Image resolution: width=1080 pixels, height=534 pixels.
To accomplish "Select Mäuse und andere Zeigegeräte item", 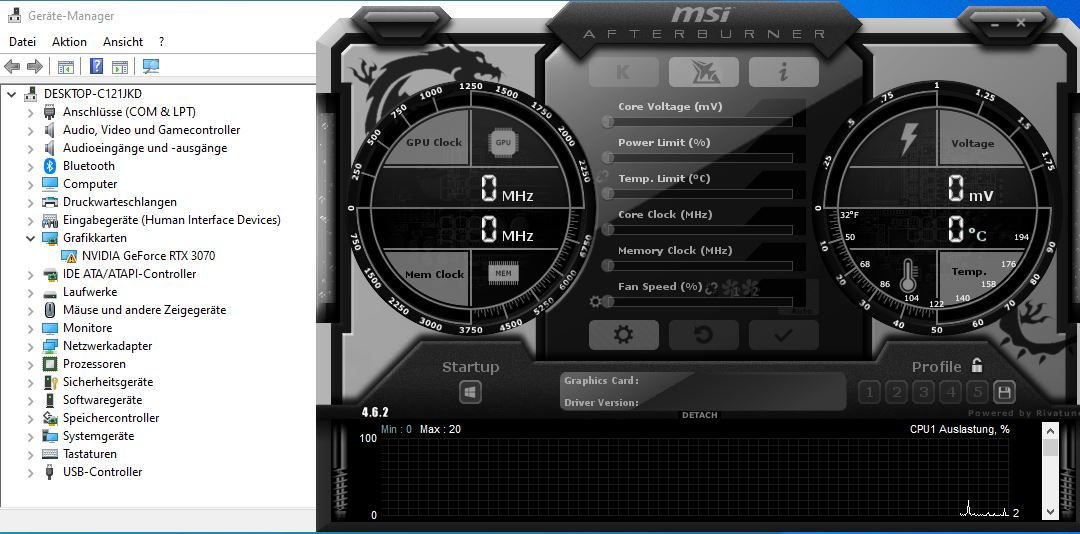I will click(145, 310).
